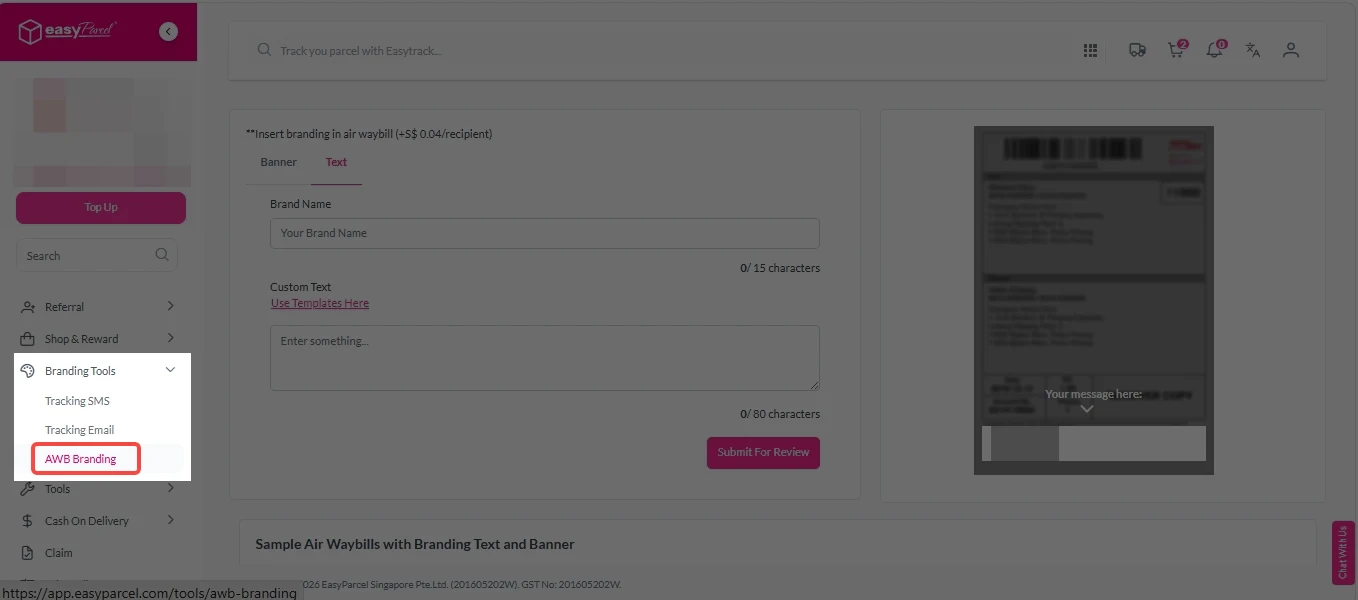
Task: Click the Brand Name input field
Action: (544, 233)
